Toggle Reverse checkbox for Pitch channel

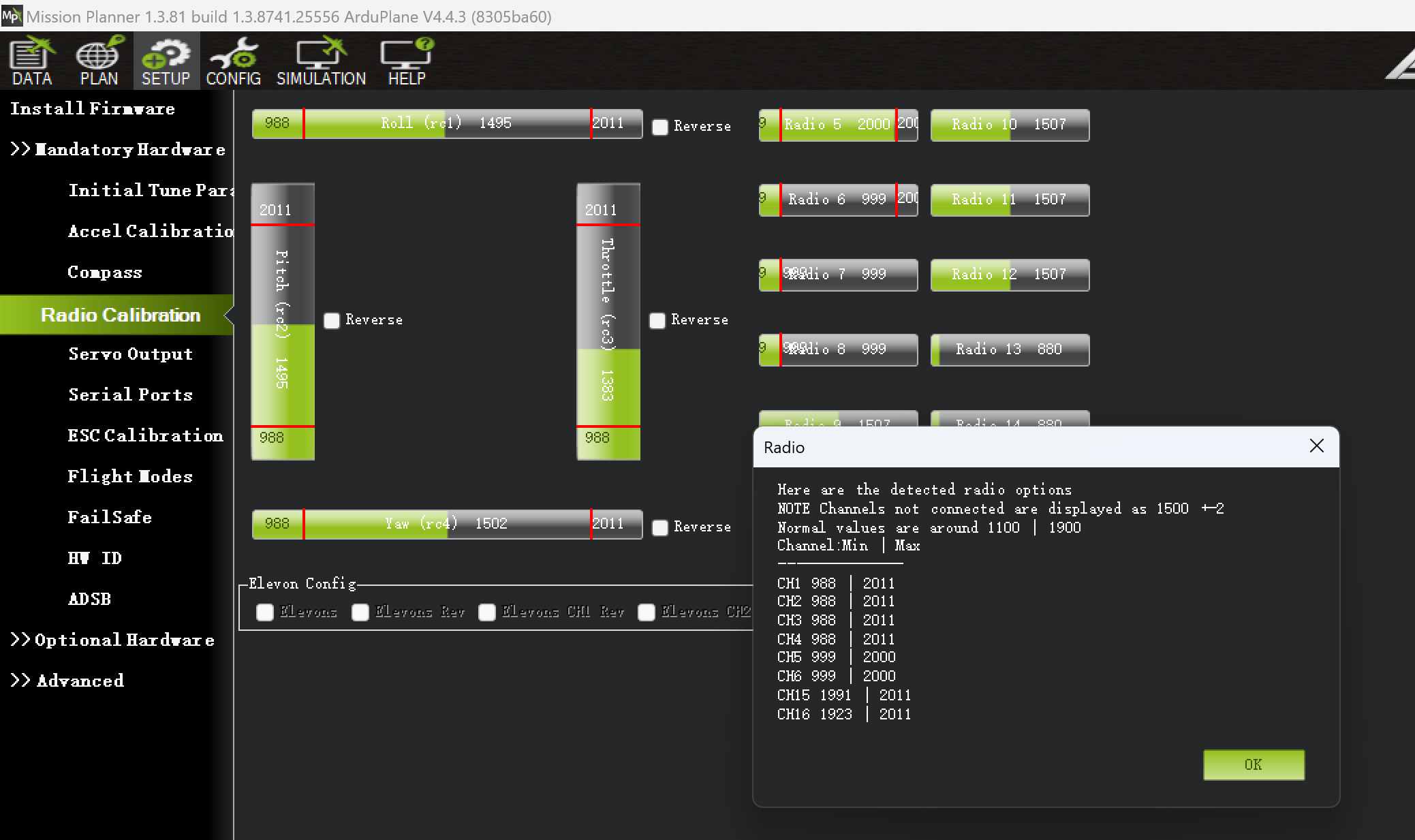331,320
